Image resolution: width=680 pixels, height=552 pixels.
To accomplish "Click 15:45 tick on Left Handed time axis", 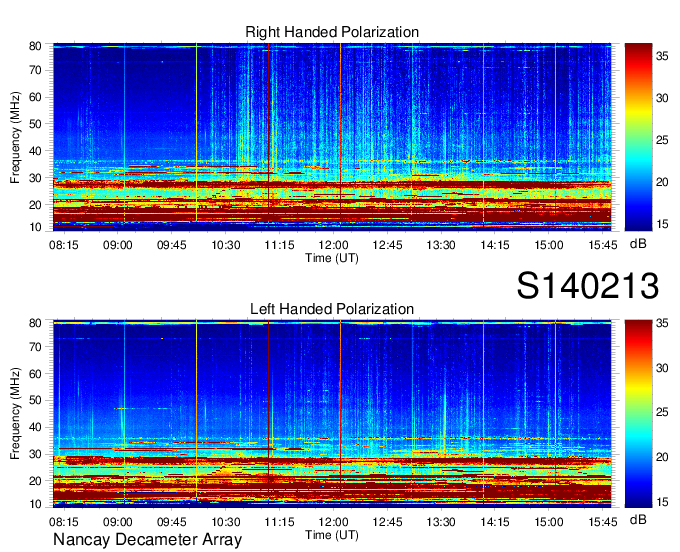I will click(602, 522).
